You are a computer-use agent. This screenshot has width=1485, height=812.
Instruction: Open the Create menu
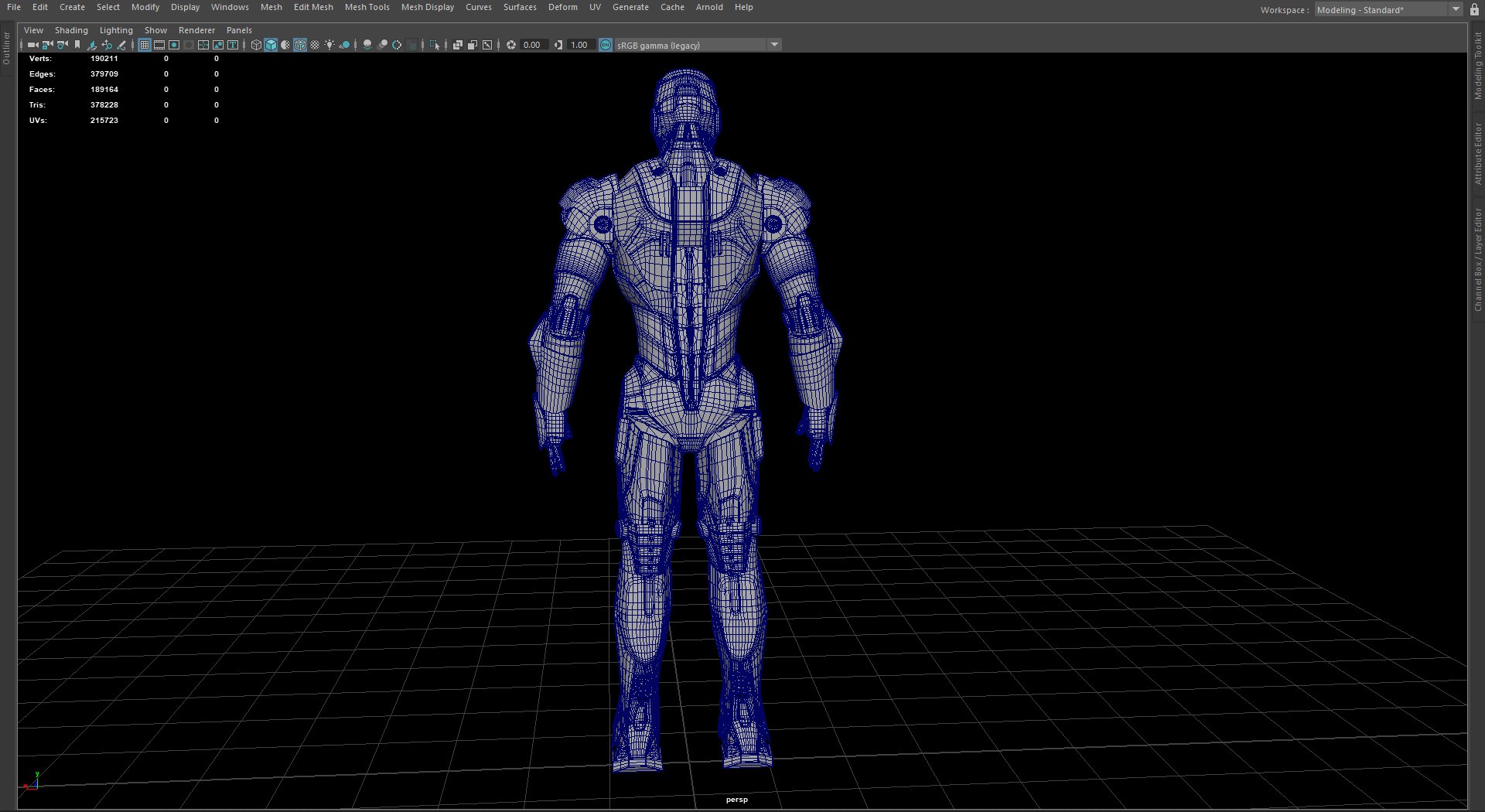point(72,7)
